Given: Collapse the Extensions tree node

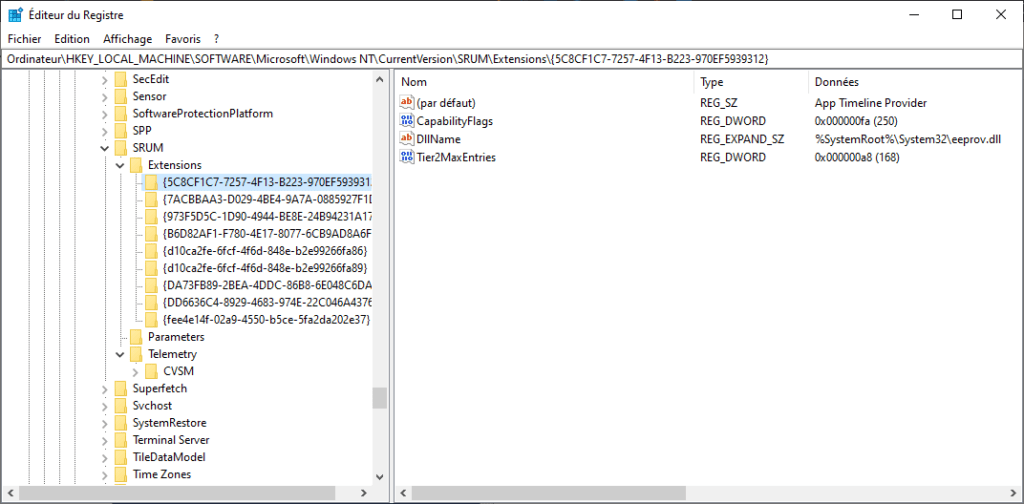Looking at the screenshot, I should point(121,165).
